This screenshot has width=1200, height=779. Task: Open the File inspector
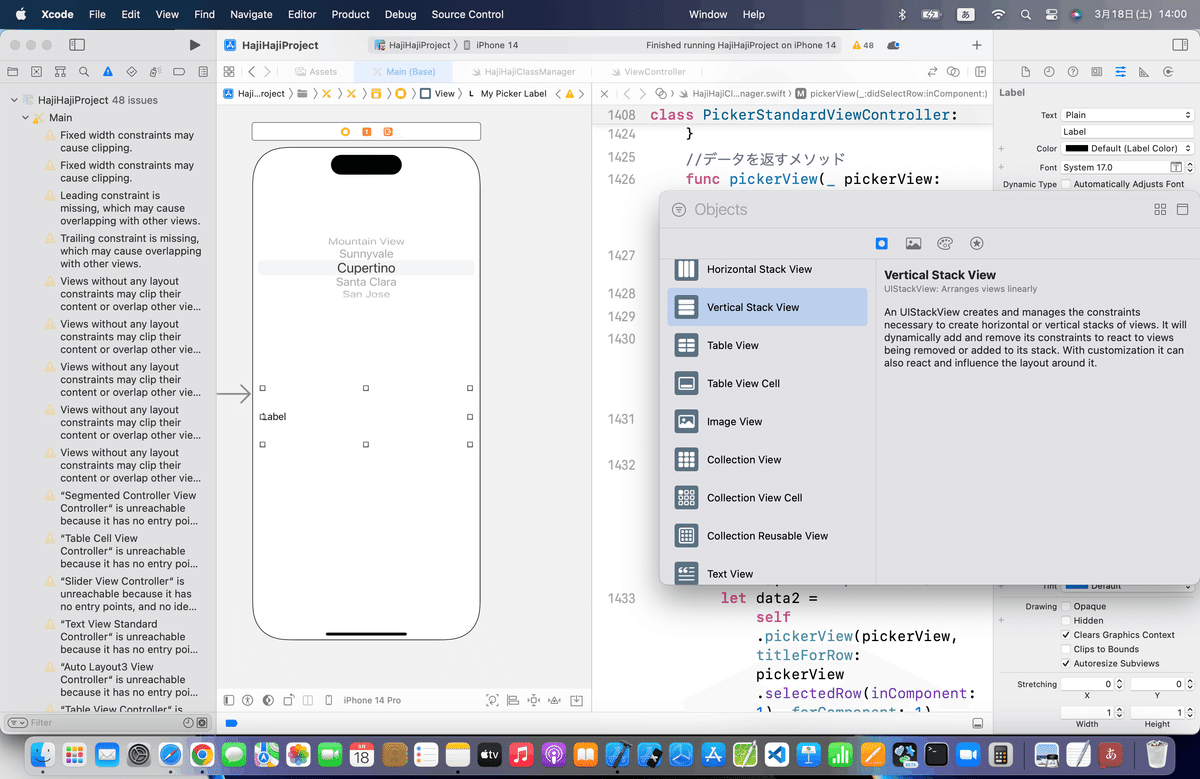point(1026,72)
